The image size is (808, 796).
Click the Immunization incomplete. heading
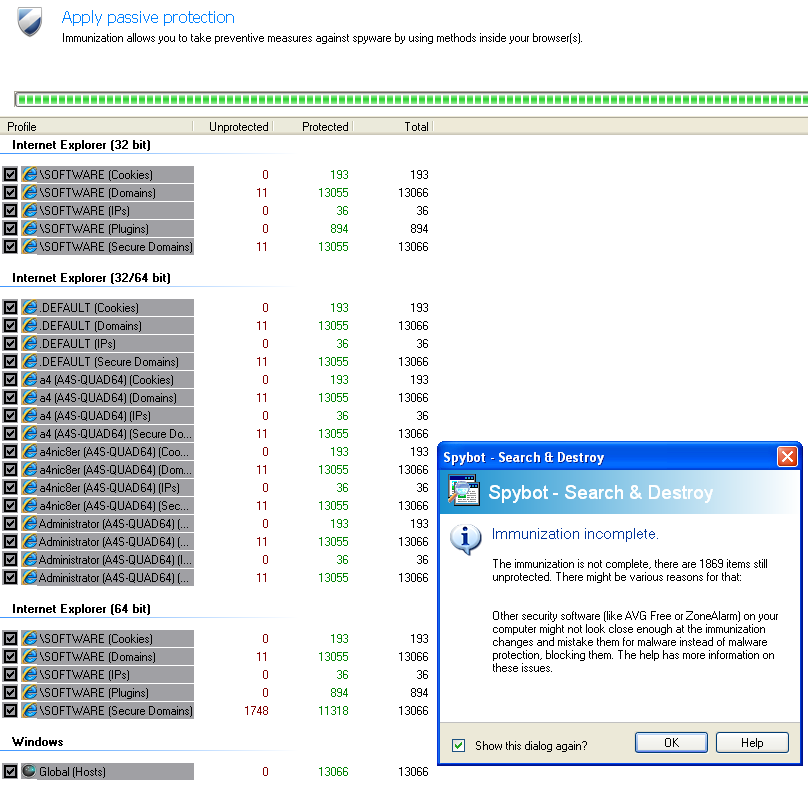point(575,534)
